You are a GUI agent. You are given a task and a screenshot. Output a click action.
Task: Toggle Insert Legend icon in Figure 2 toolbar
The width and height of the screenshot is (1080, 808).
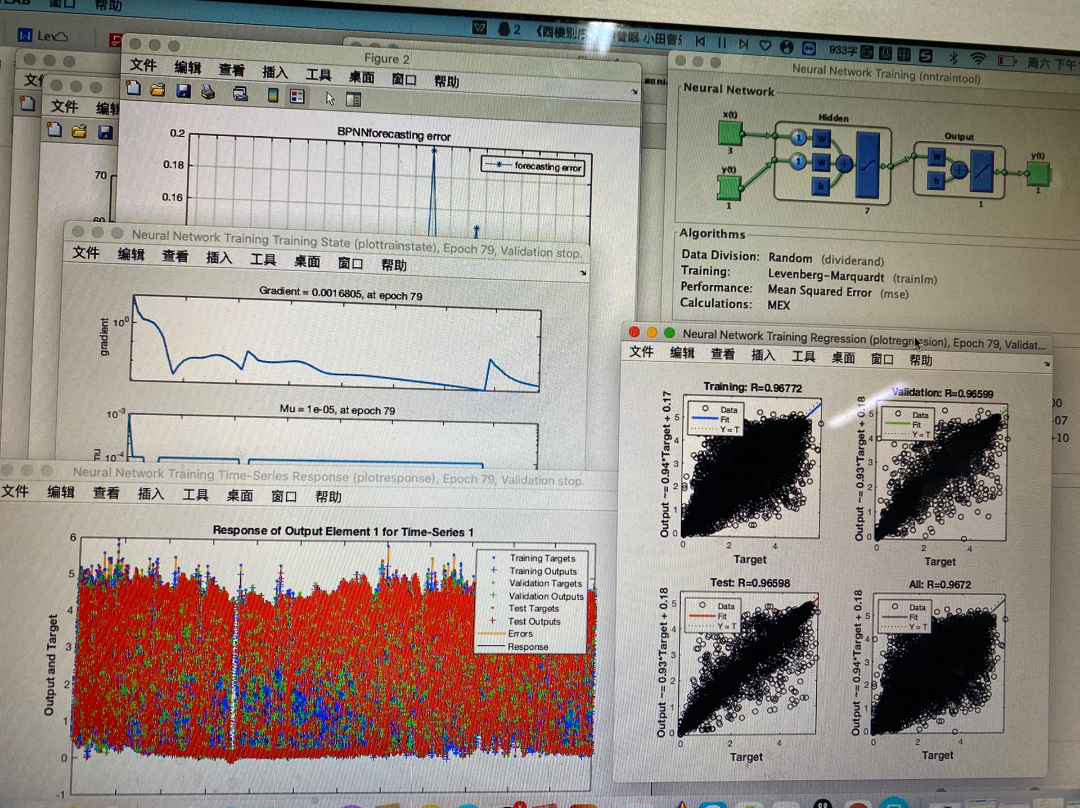(x=297, y=96)
